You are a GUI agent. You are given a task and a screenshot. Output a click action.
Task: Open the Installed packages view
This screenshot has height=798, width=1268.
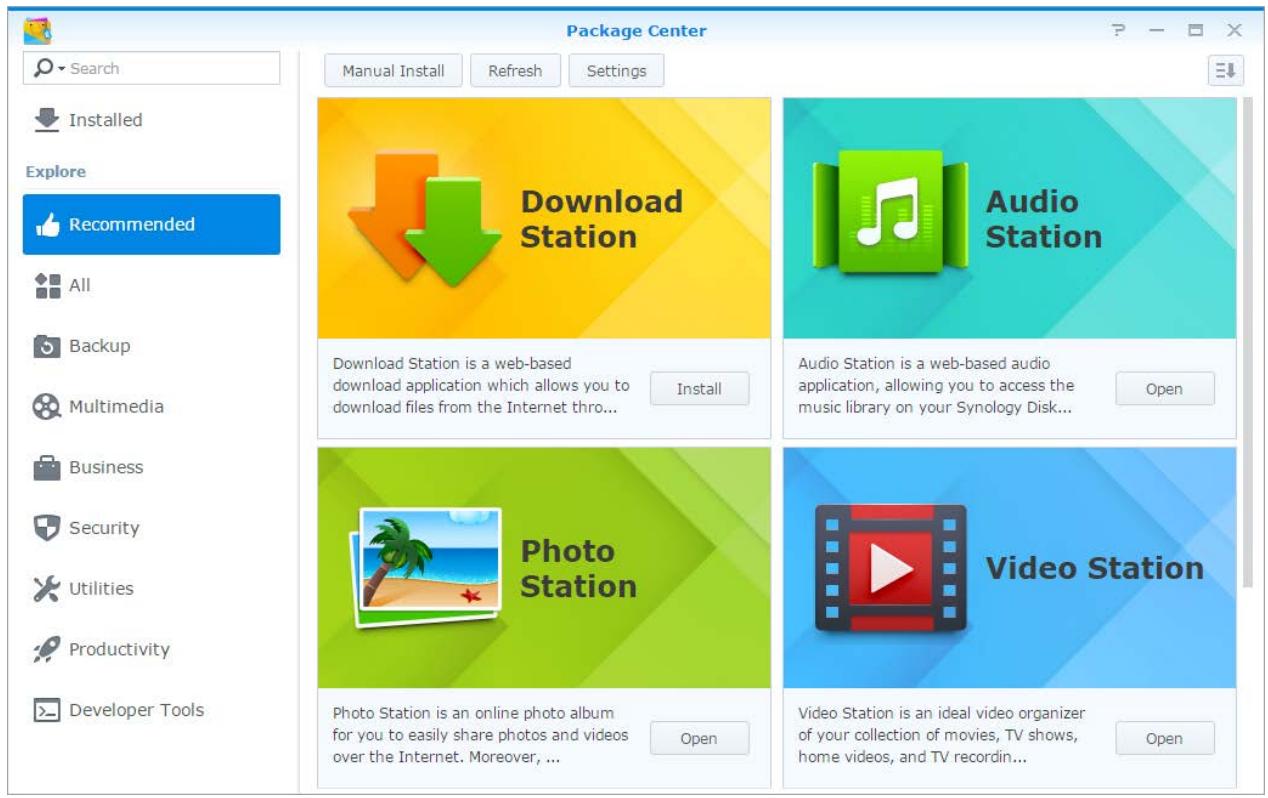(x=152, y=120)
